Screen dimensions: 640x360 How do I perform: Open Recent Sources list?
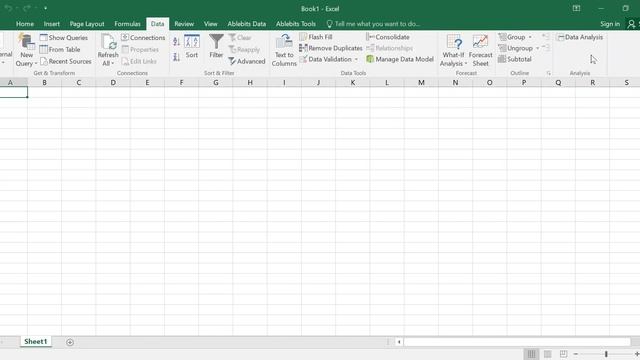(x=66, y=61)
